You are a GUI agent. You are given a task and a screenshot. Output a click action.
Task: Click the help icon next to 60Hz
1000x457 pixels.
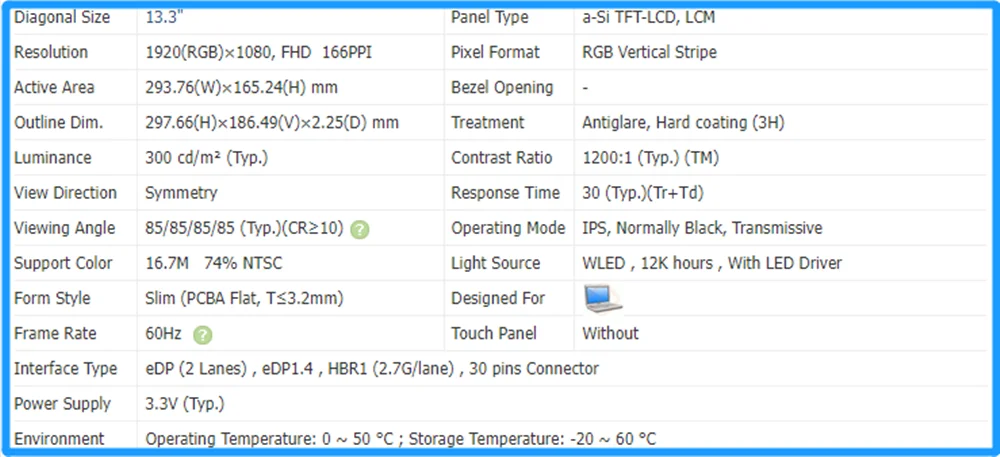point(203,334)
